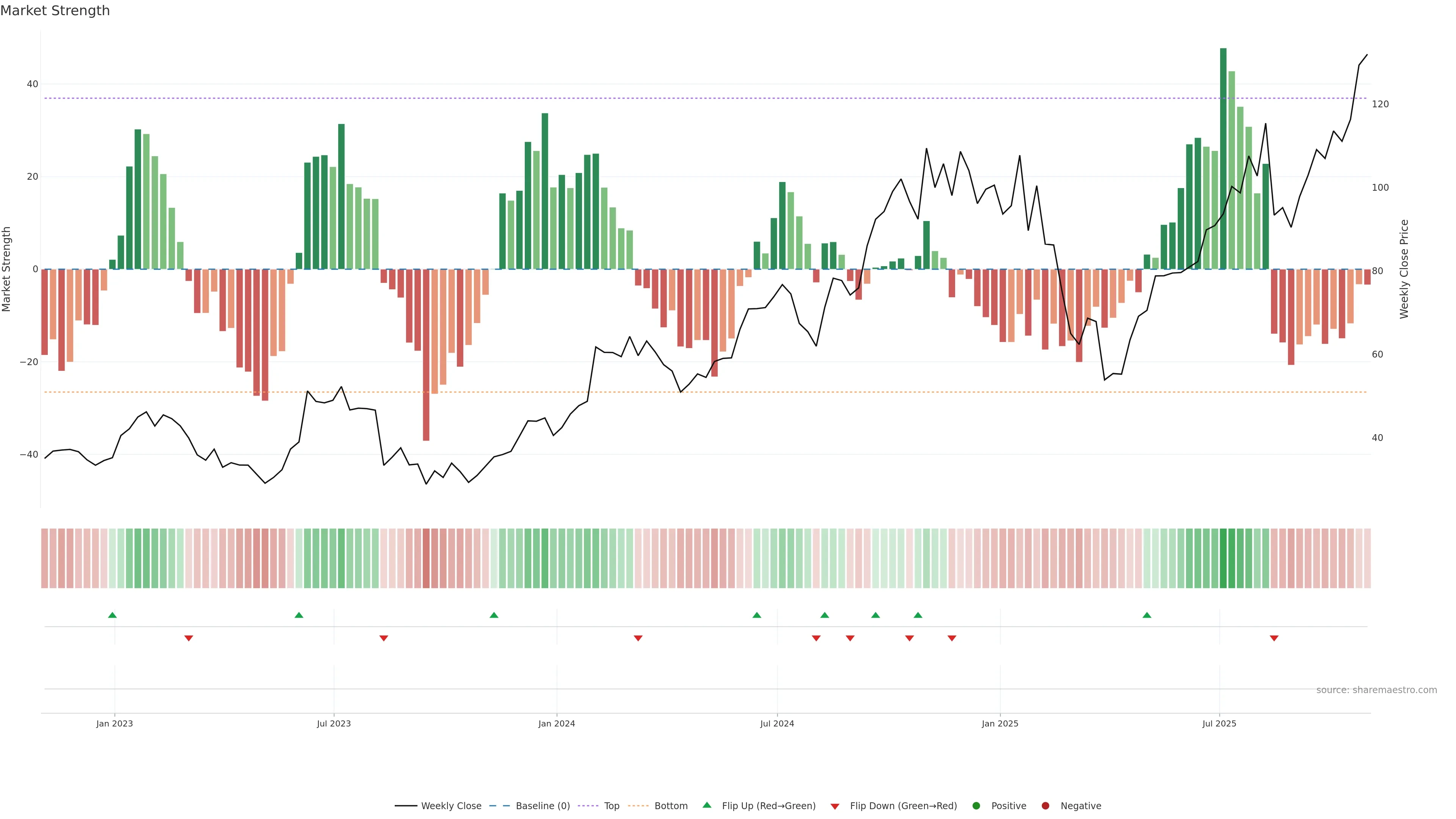Click the Jul 2024 x-axis label
Screen dimensions: 1456x819
777,723
